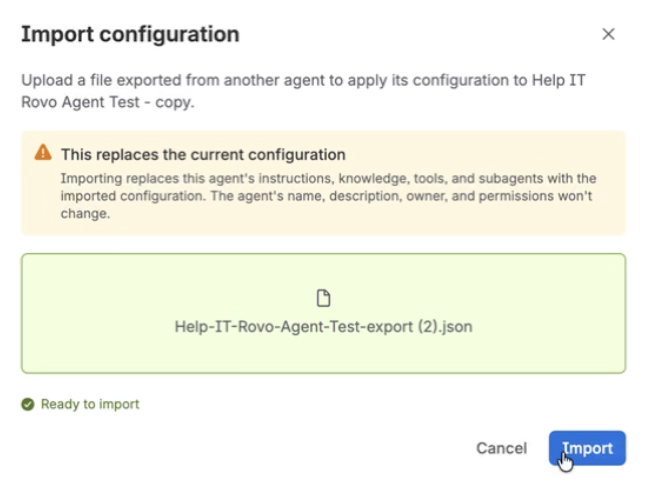
Task: Click the "Upload a file exported" description text
Action: [303, 91]
